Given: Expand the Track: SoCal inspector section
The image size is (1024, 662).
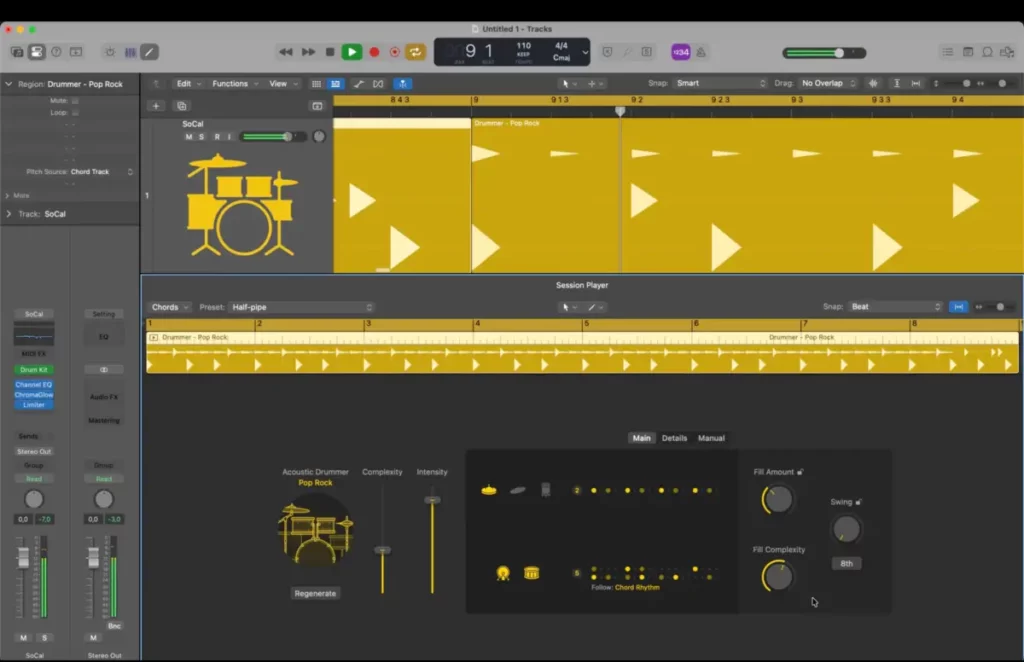Looking at the screenshot, I should click(9, 214).
